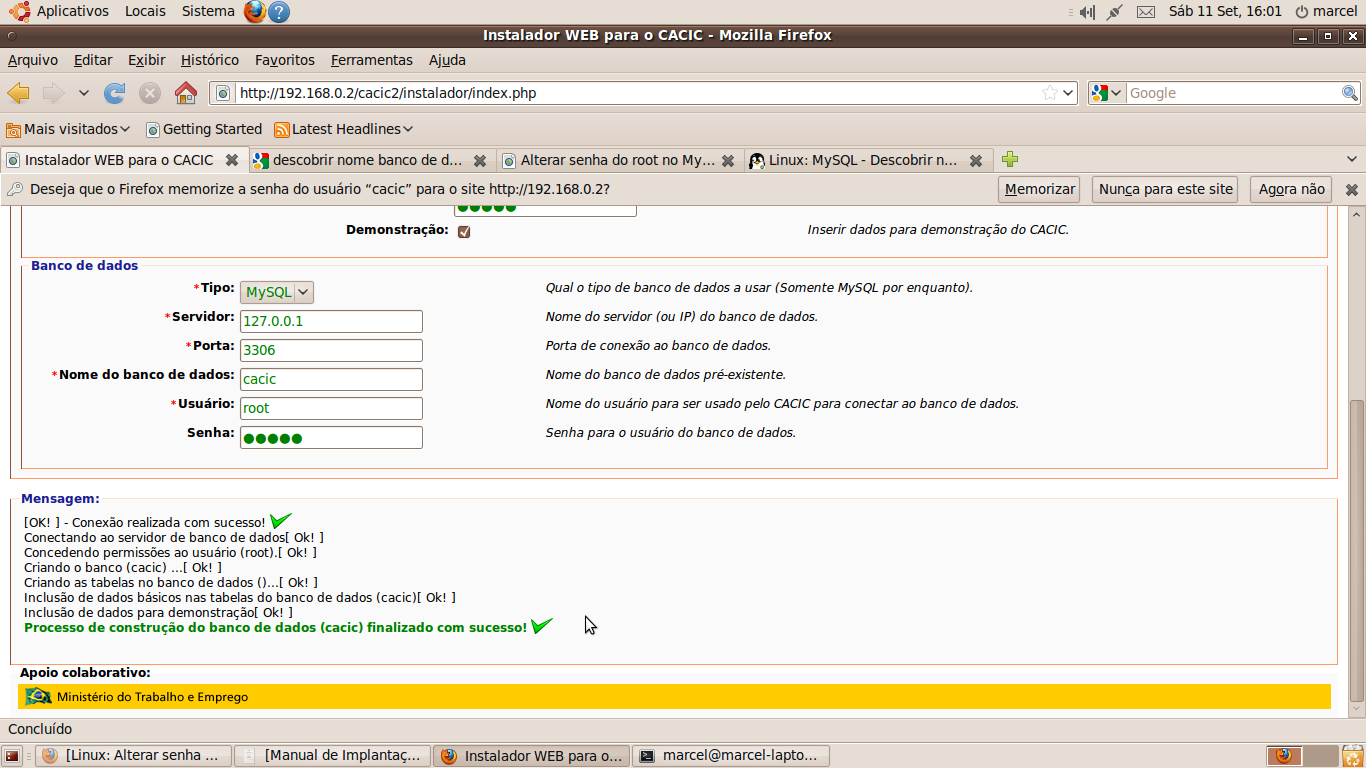The width and height of the screenshot is (1366, 768).
Task: Open the Mais visitados bookmarks folder
Action: [68, 129]
